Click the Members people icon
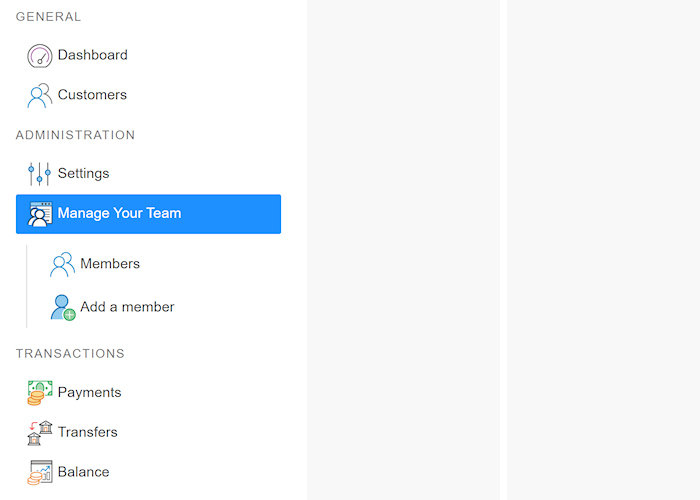This screenshot has width=700, height=500. click(62, 264)
